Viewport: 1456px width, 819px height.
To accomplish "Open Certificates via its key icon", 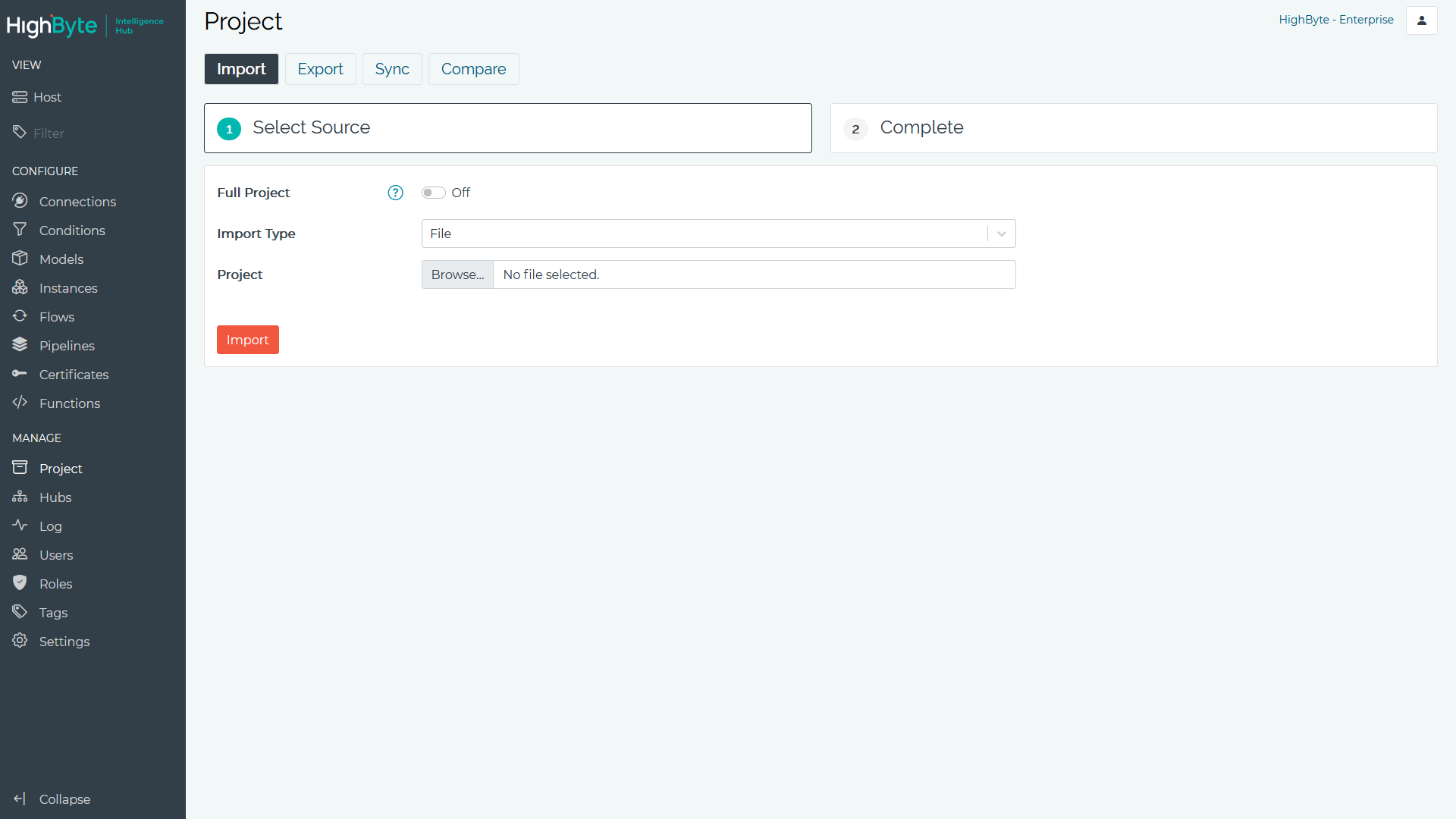I will tap(20, 374).
